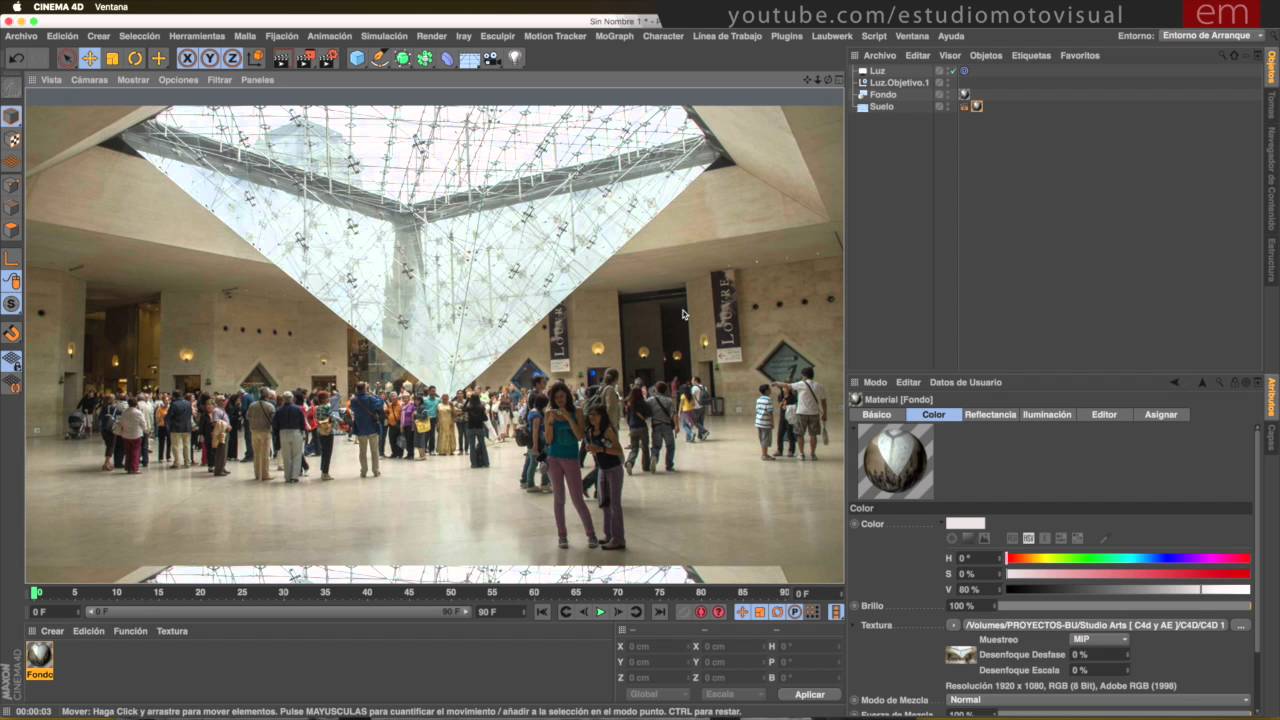Expand the Entorno de Arranque layout dropdown
The image size is (1280, 720).
pyautogui.click(x=1212, y=36)
